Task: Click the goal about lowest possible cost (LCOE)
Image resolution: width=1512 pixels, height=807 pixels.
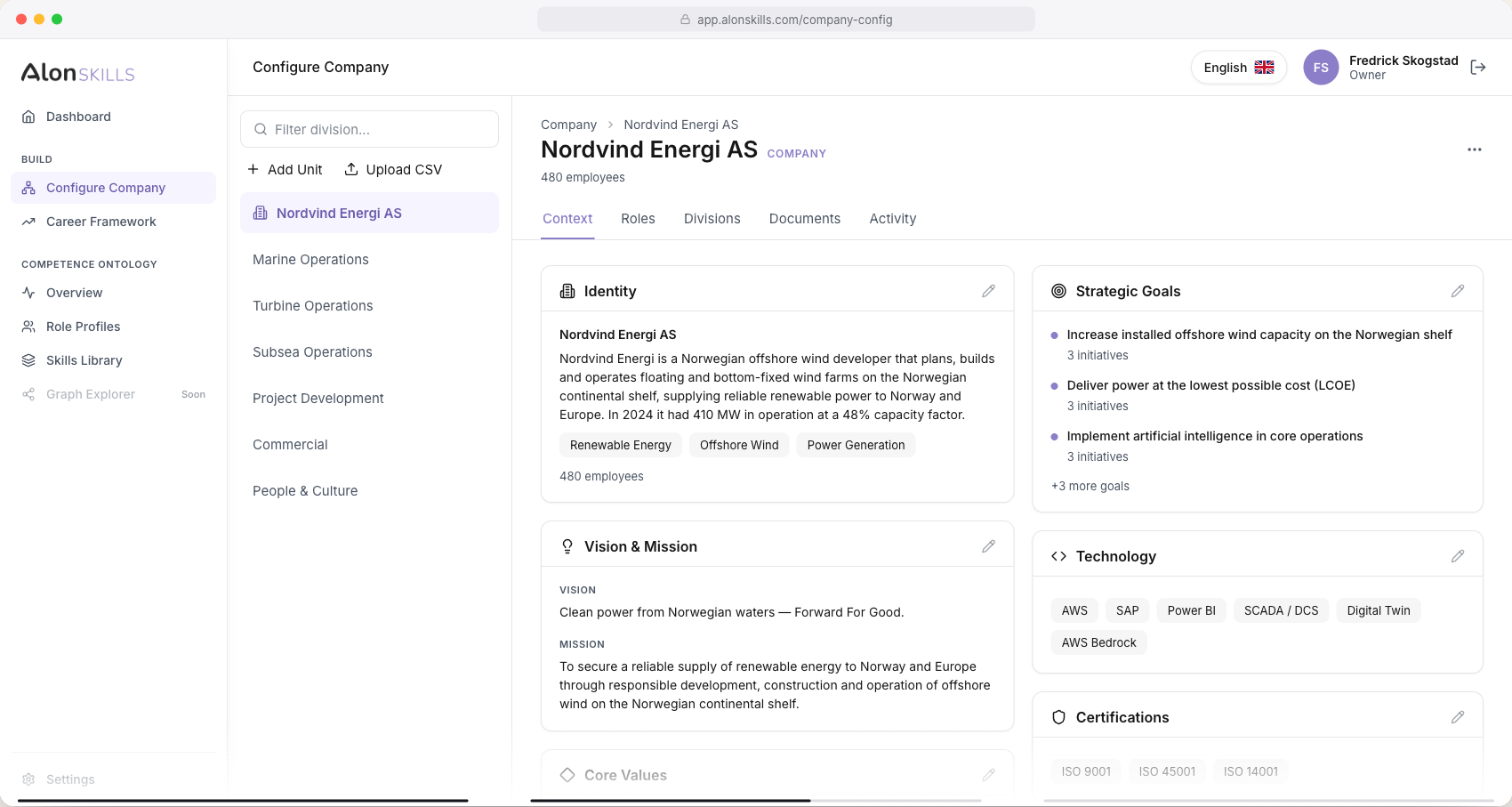Action: point(1211,385)
